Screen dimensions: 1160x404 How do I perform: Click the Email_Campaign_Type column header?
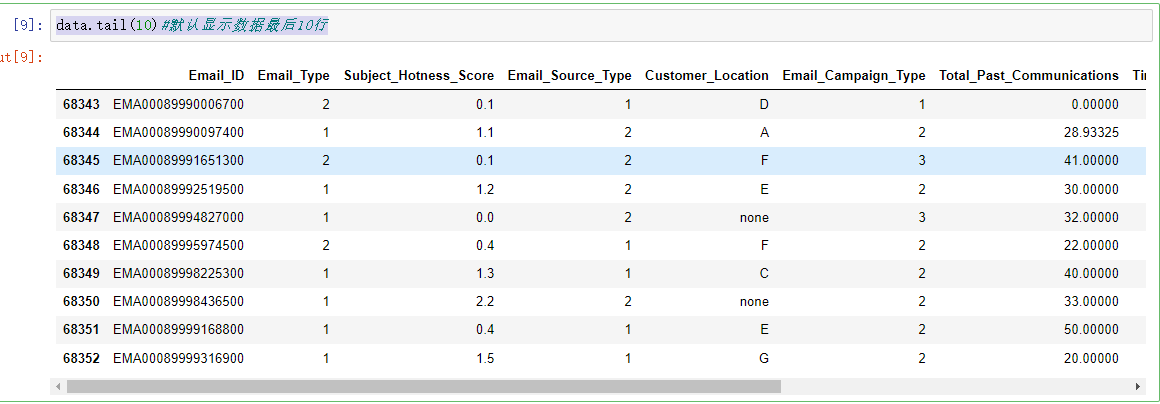pos(853,75)
